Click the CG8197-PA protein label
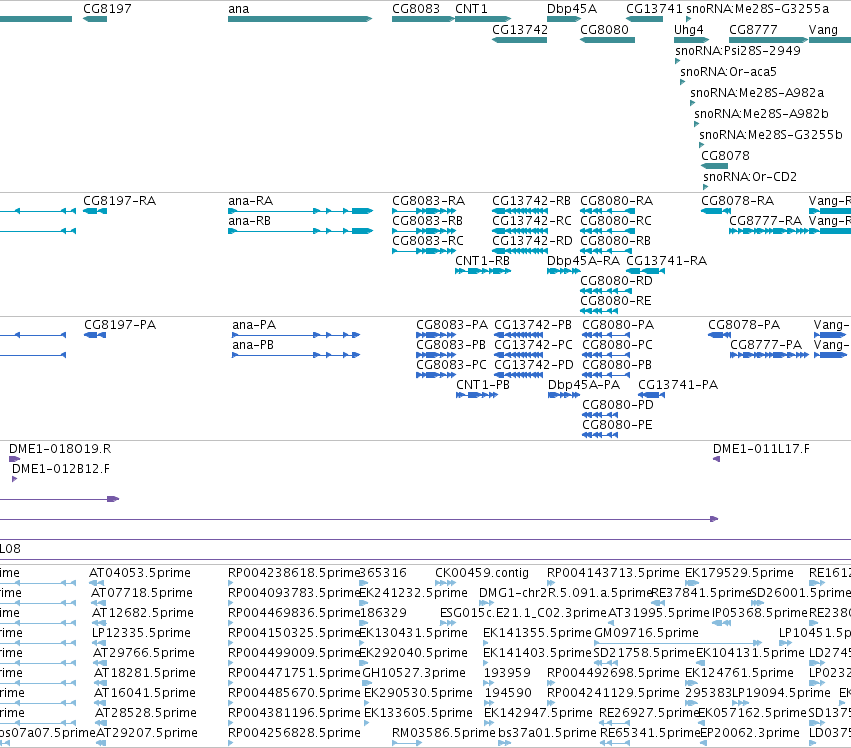Image resolution: width=851 pixels, height=748 pixels. (x=120, y=325)
